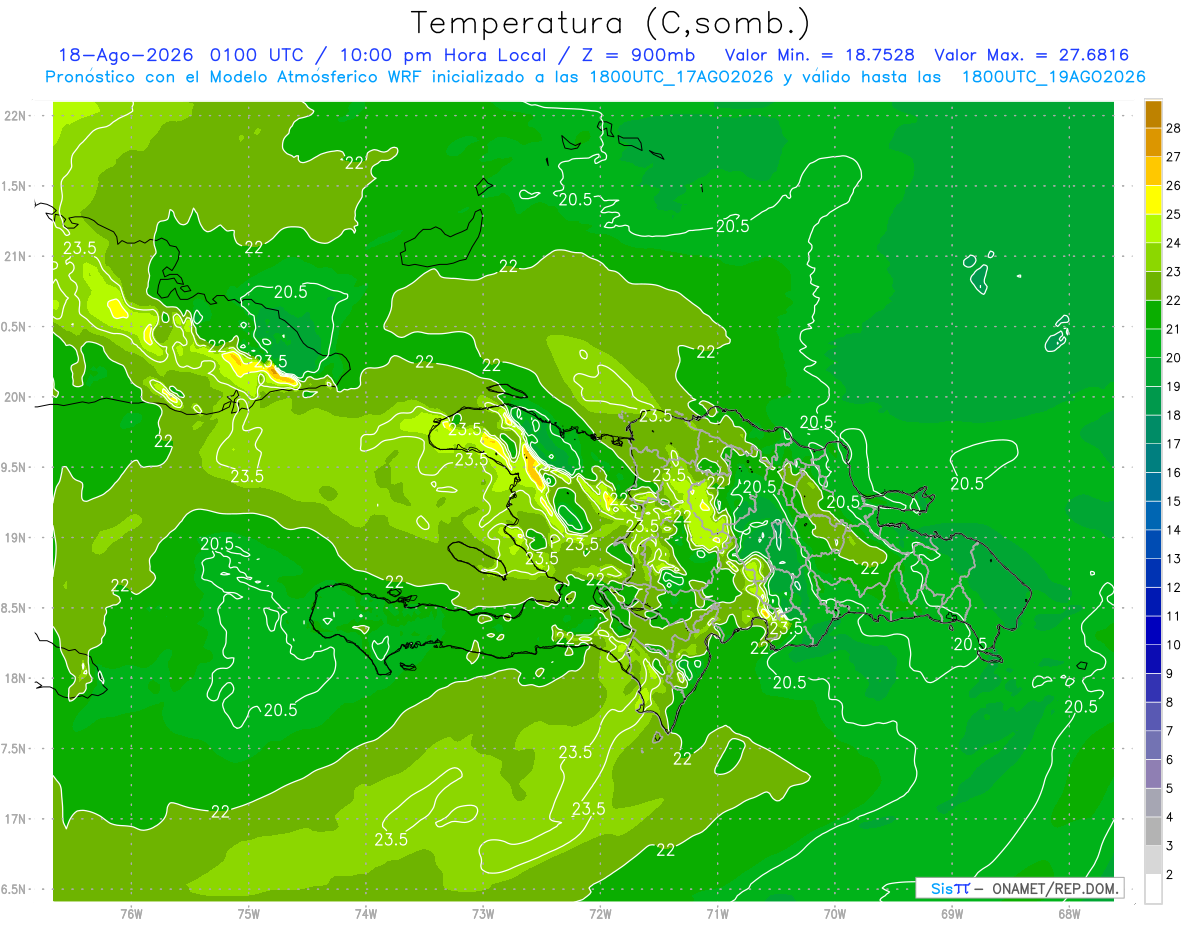Click the color bar segment between 12 and 13

1153,574
